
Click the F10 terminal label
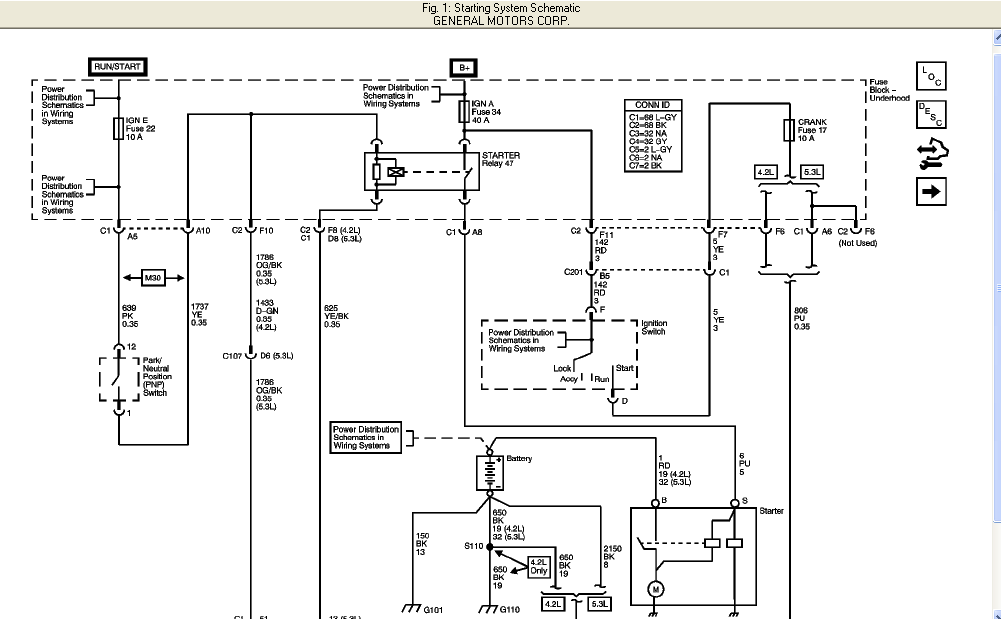coord(266,230)
